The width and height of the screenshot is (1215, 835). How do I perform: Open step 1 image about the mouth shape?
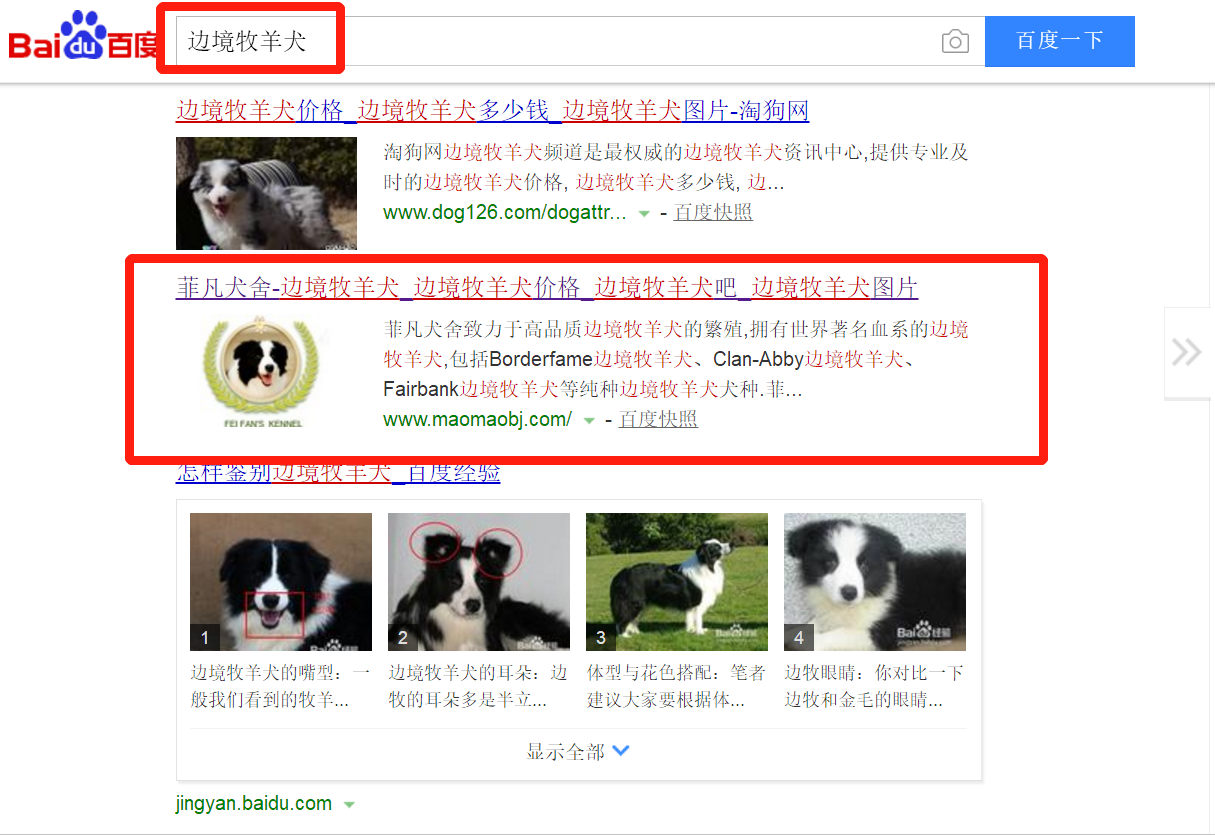[x=281, y=582]
